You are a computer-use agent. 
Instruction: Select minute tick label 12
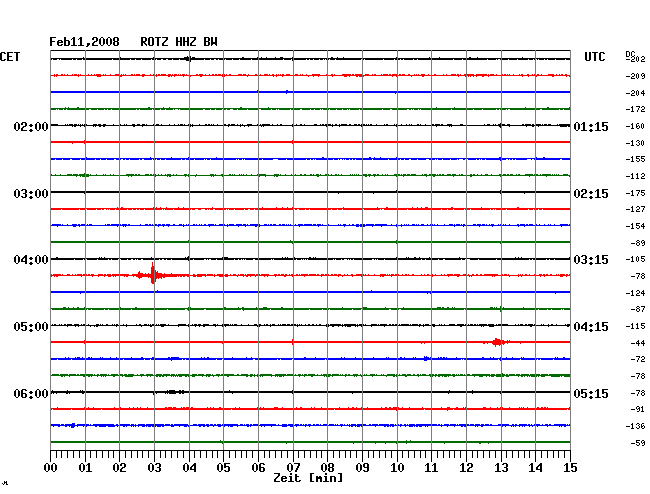(466, 467)
